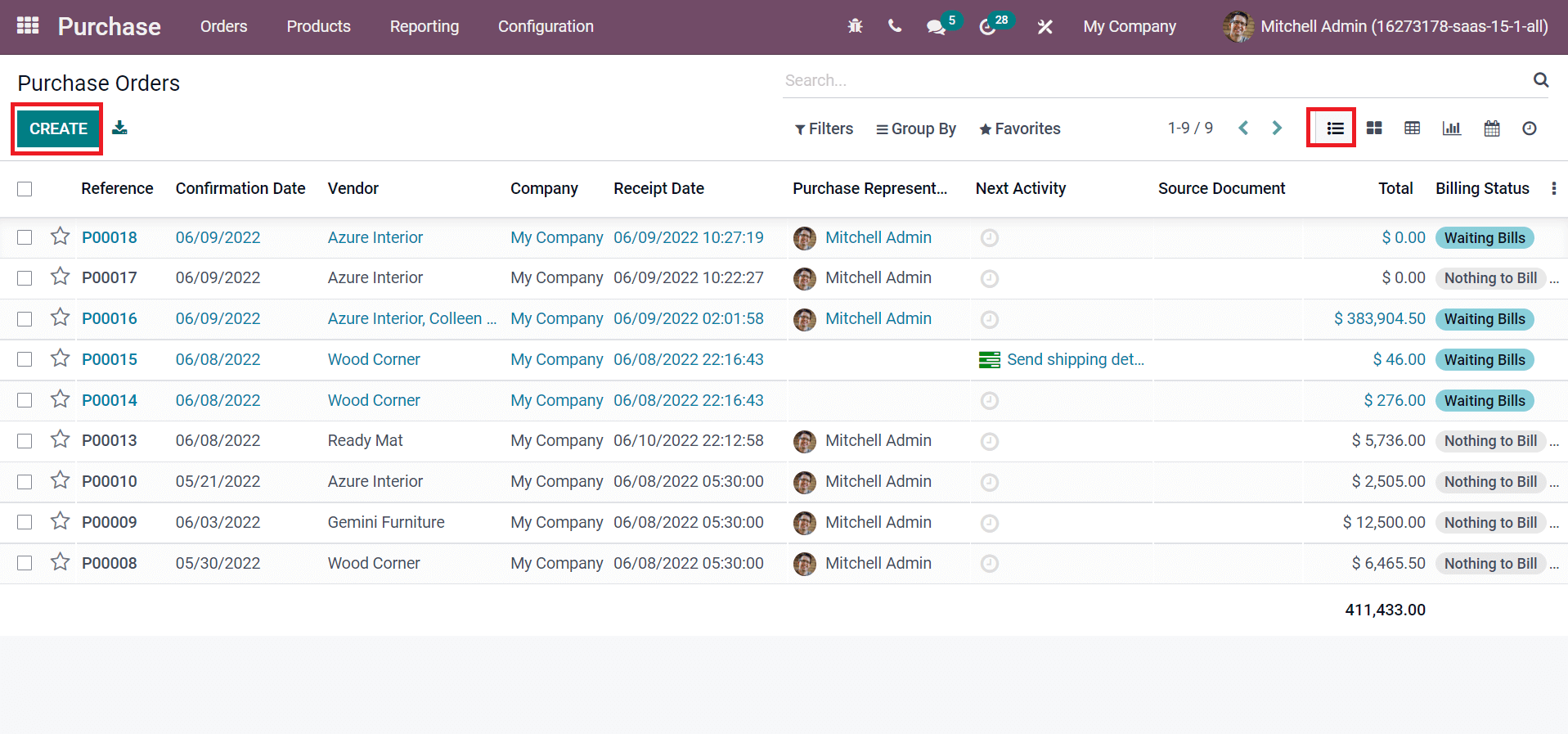
Task: Open the Group By dropdown
Action: click(x=915, y=128)
